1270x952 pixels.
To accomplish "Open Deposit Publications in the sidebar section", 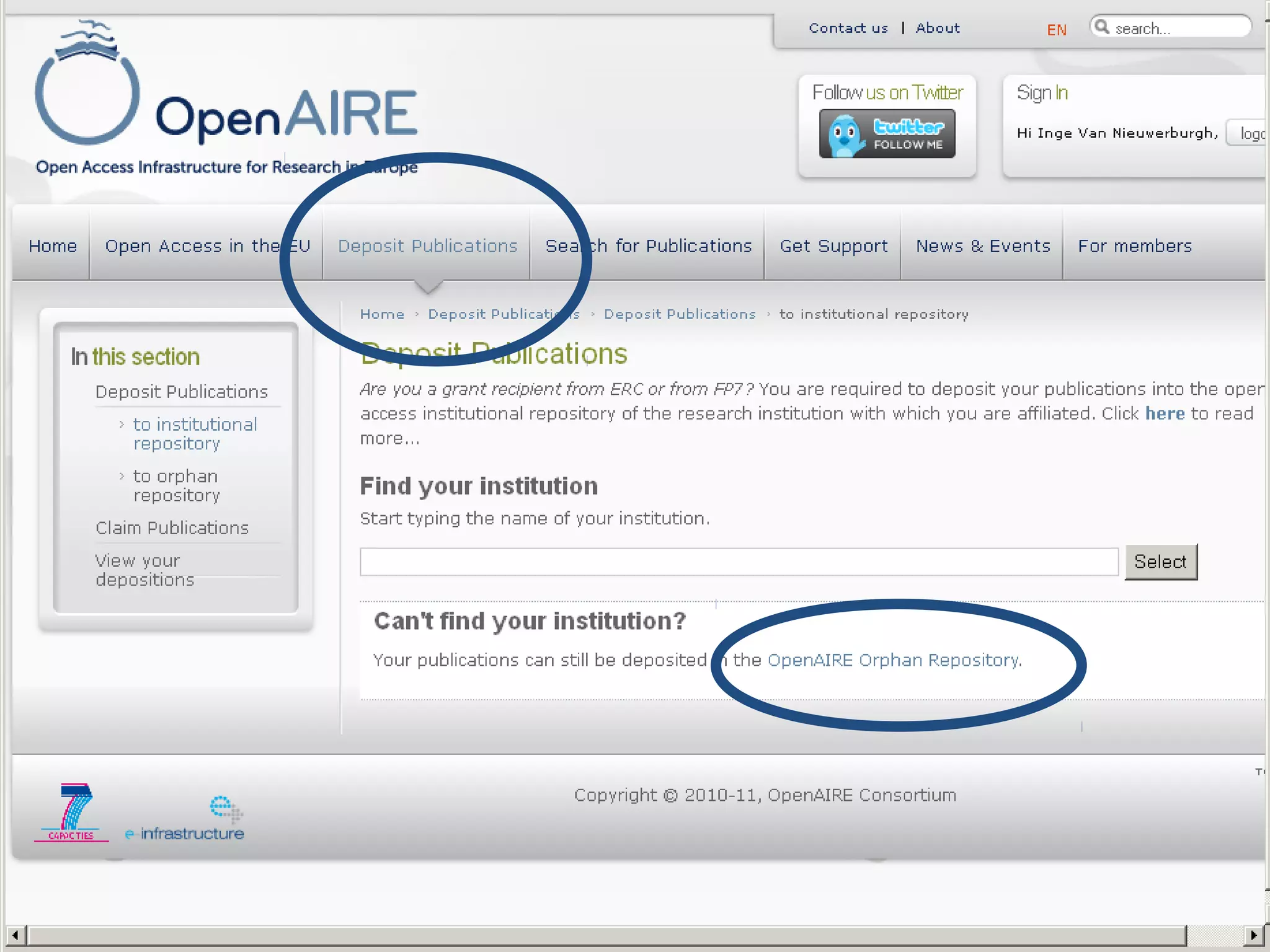I will pos(182,392).
